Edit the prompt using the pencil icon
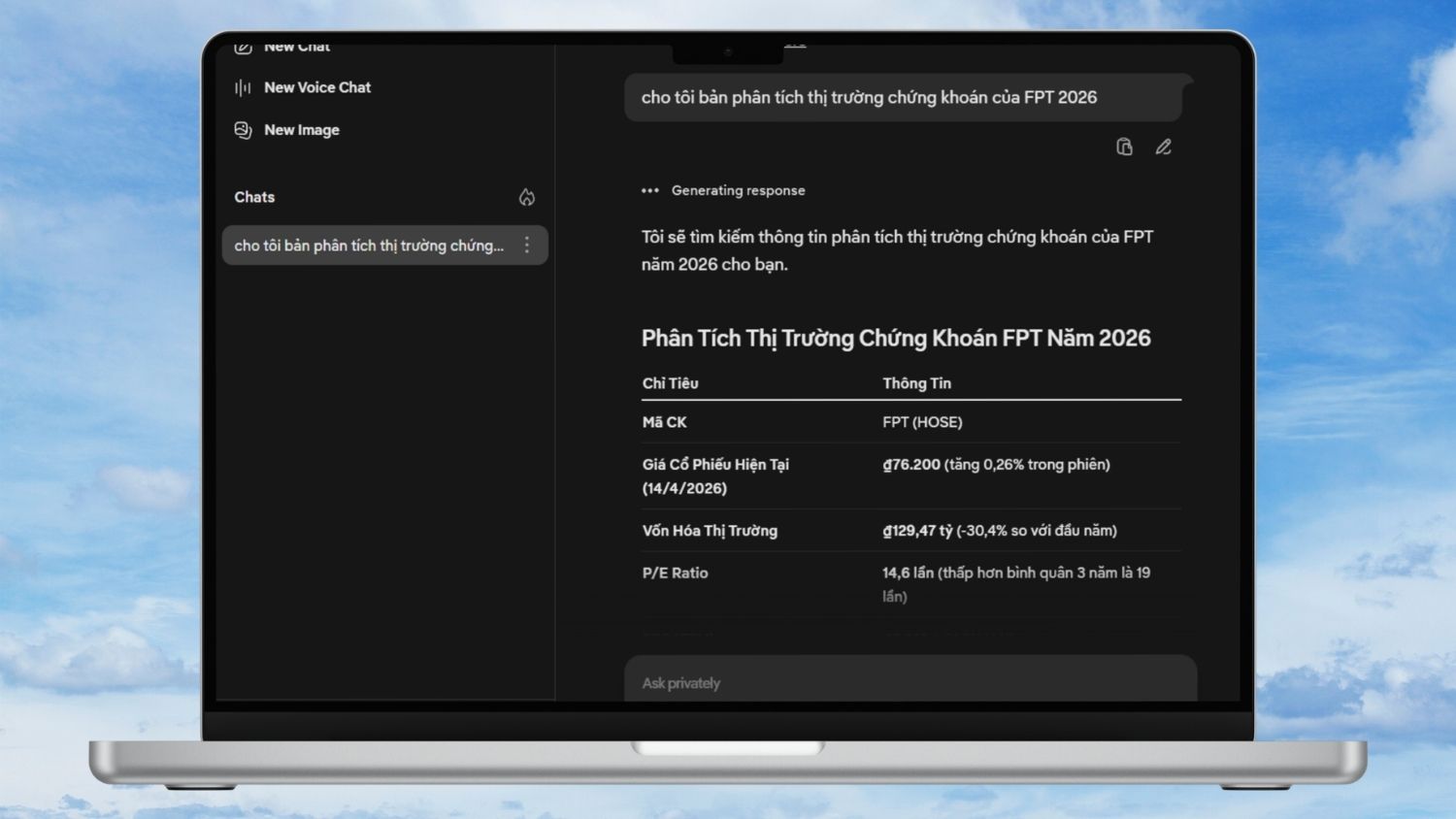The image size is (1456, 819). point(1163,147)
